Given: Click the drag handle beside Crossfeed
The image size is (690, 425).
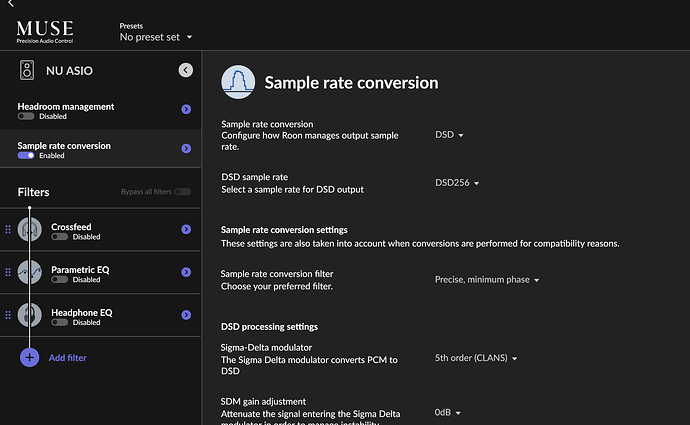Looking at the screenshot, I should click(x=8, y=230).
